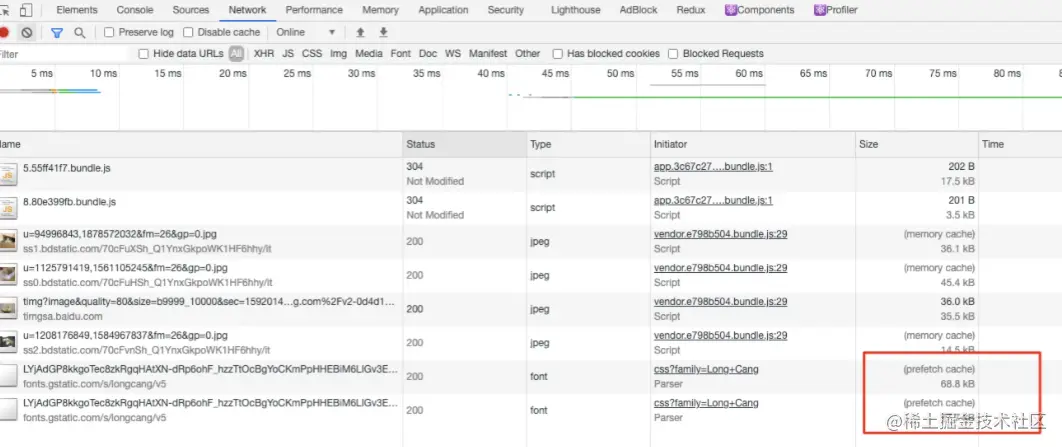Click the Filter text input

point(66,54)
